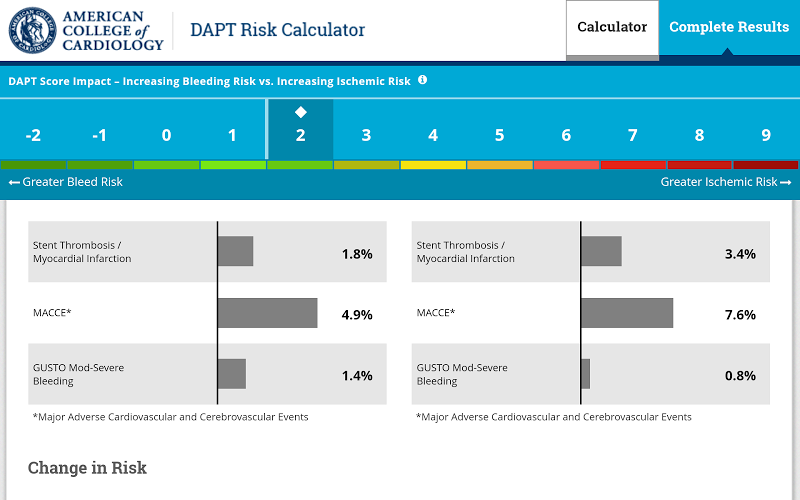Select score 9 on the DAPT scale
The image size is (800, 500).
[x=766, y=135]
